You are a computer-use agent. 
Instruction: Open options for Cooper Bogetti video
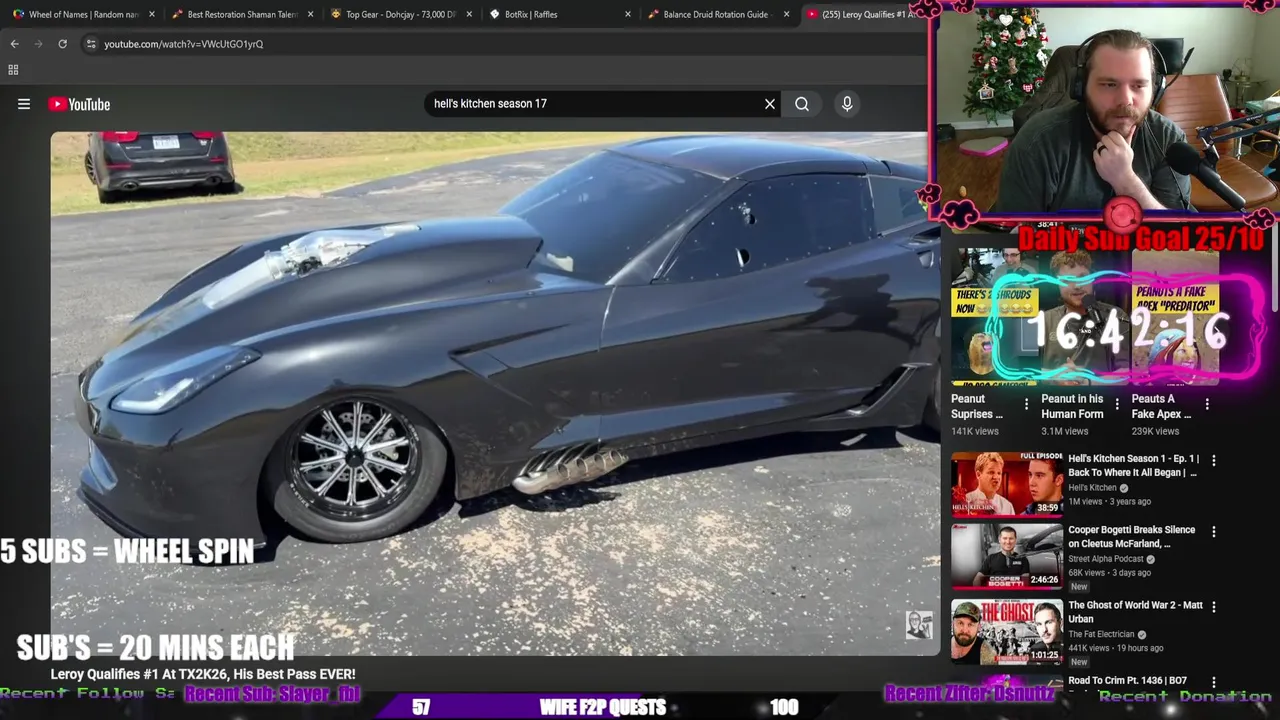(x=1214, y=532)
